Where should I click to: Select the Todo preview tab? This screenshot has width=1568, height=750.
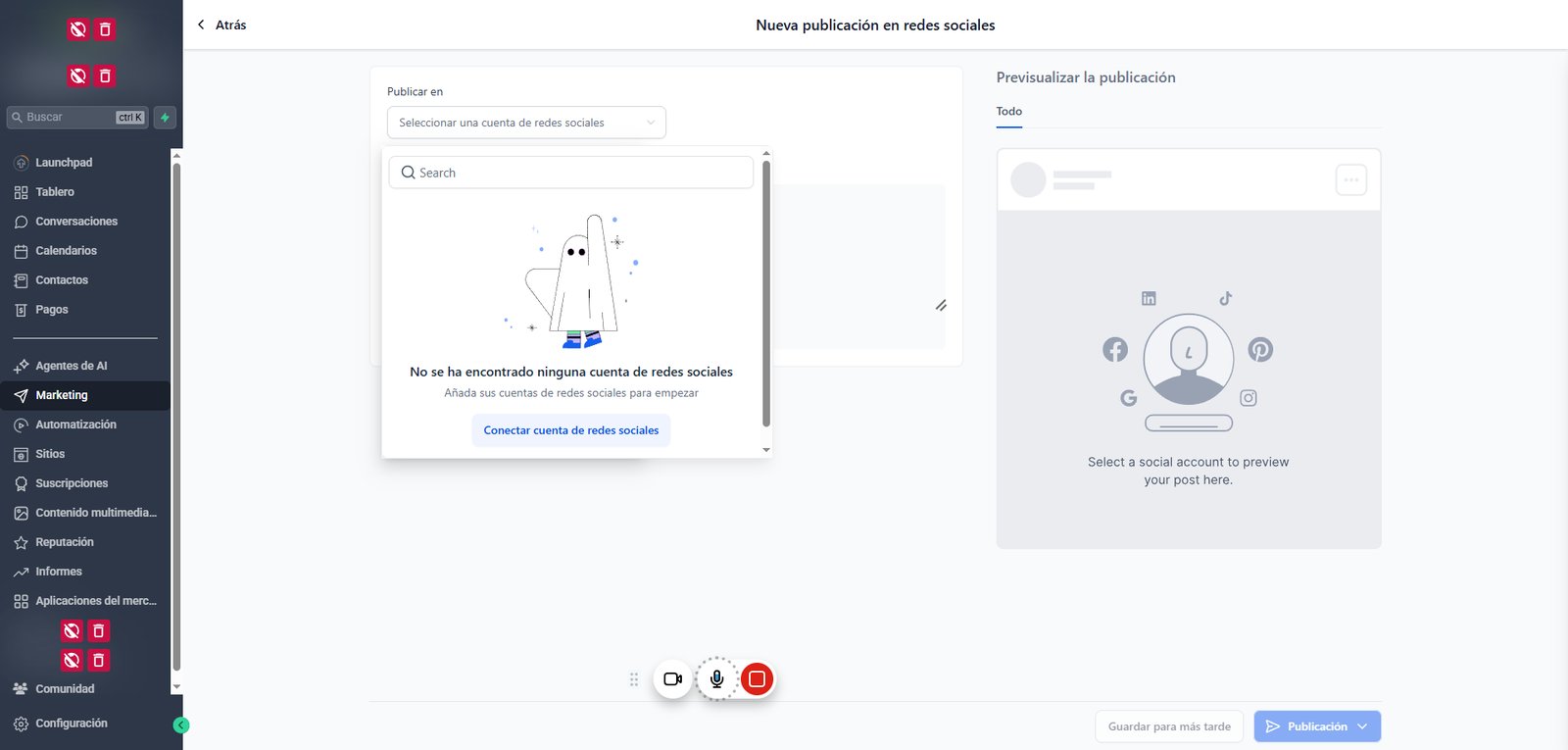(1009, 112)
